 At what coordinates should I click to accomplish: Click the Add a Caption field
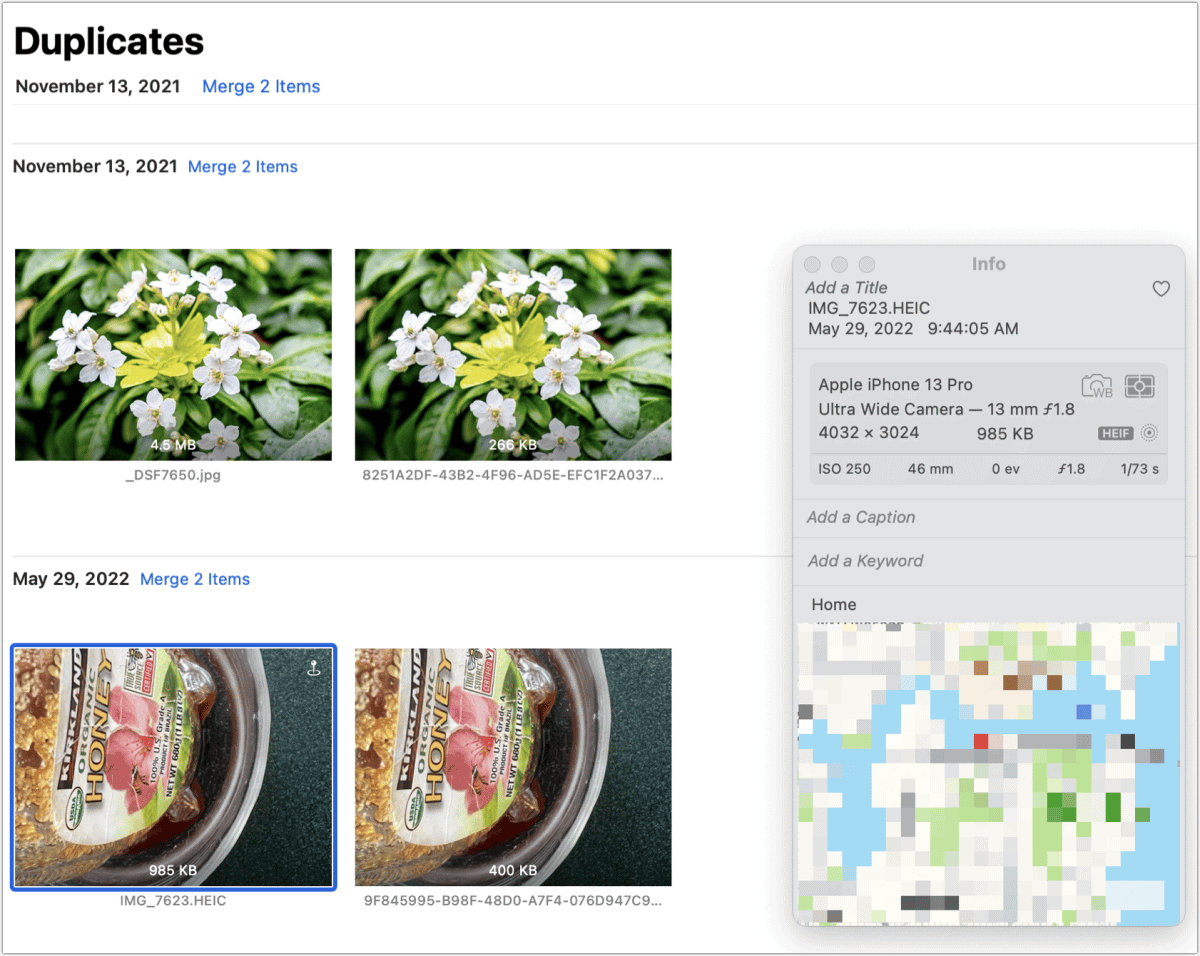(x=860, y=517)
